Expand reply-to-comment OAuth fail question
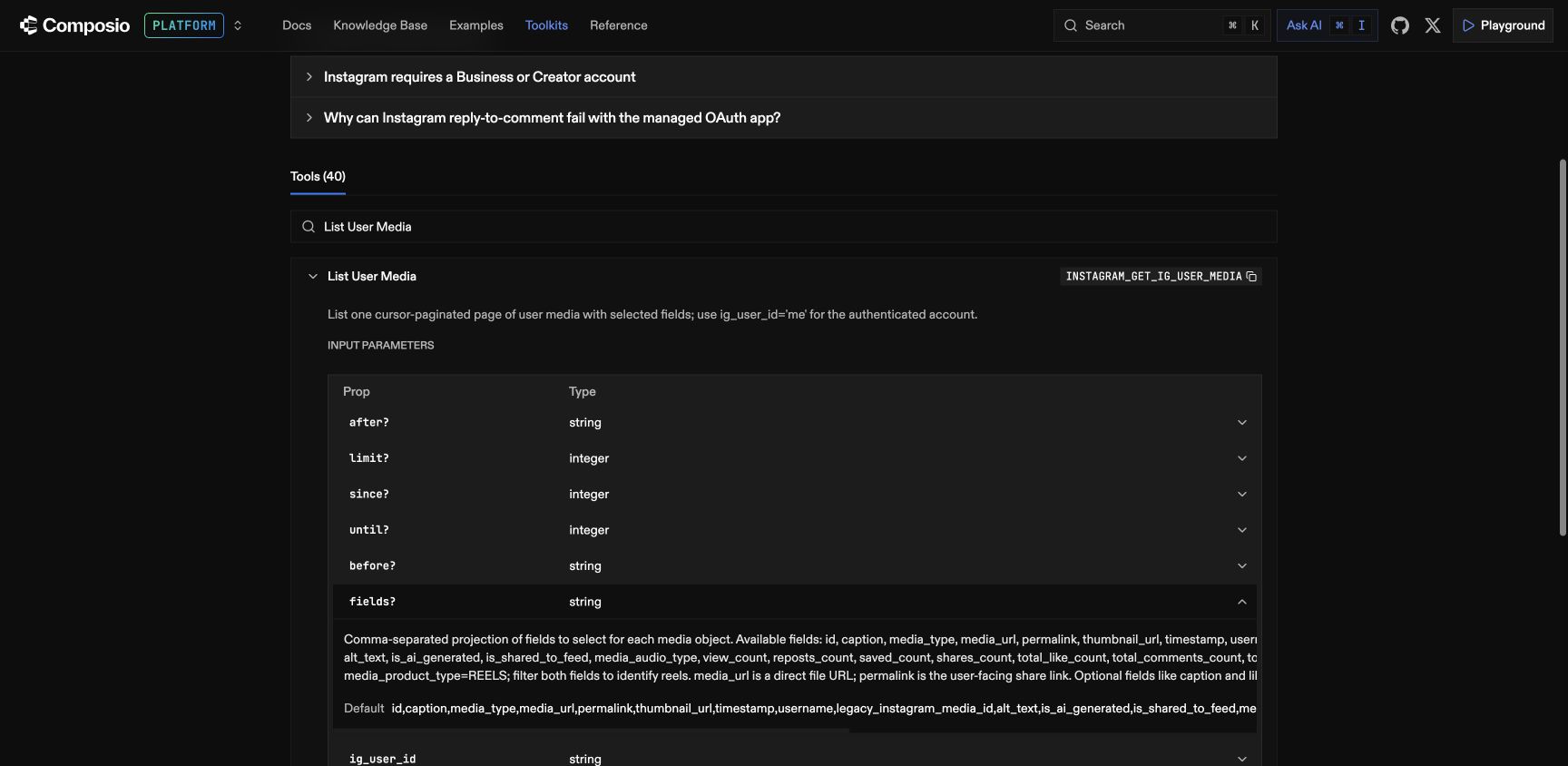The width and height of the screenshot is (1568, 766). pos(784,118)
